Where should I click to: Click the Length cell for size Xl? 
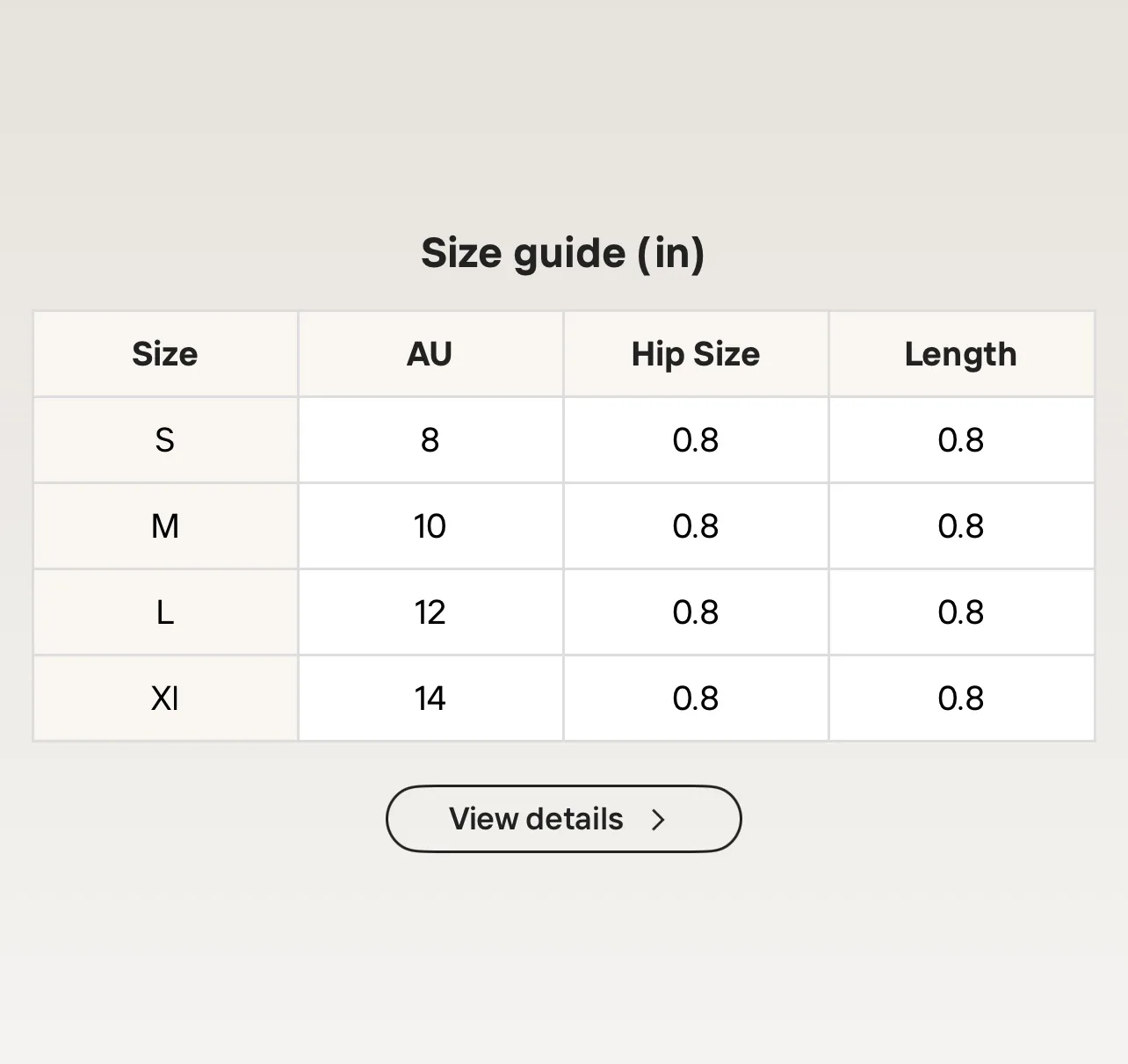point(961,698)
